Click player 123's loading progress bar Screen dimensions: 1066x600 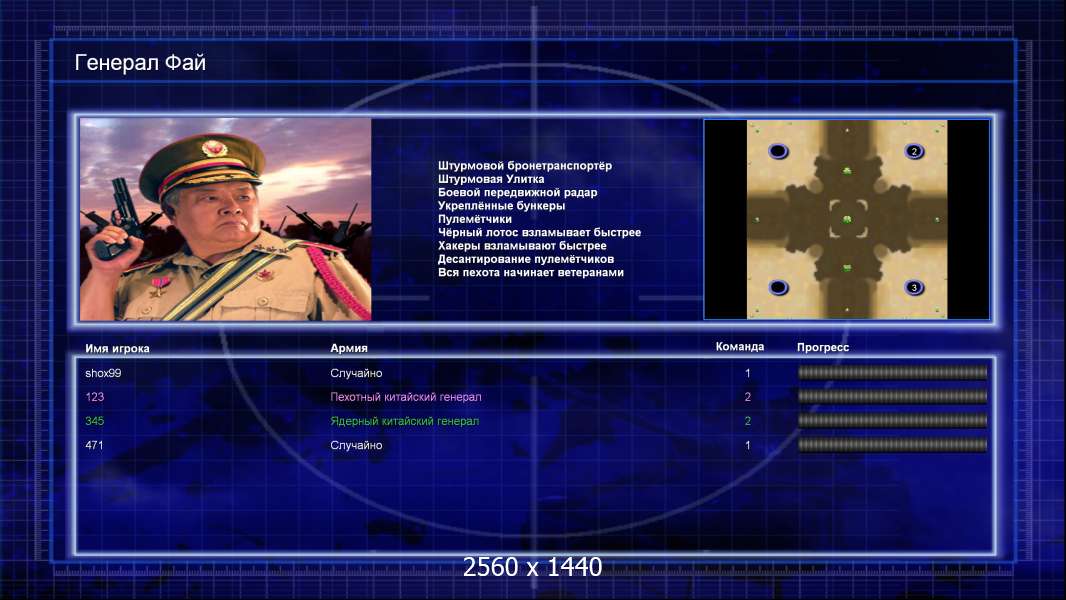[893, 396]
